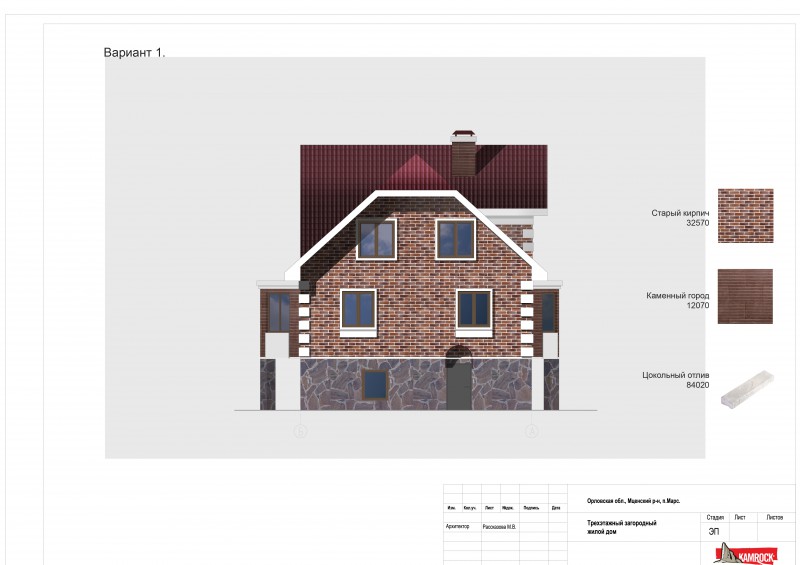800x565 pixels.
Task: Click the faint axis marker 'А' below the facade
Action: (532, 432)
